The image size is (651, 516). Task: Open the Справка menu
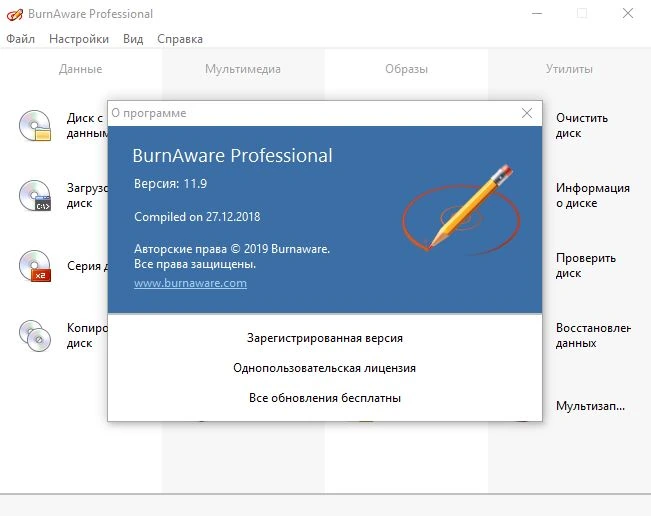[x=180, y=39]
